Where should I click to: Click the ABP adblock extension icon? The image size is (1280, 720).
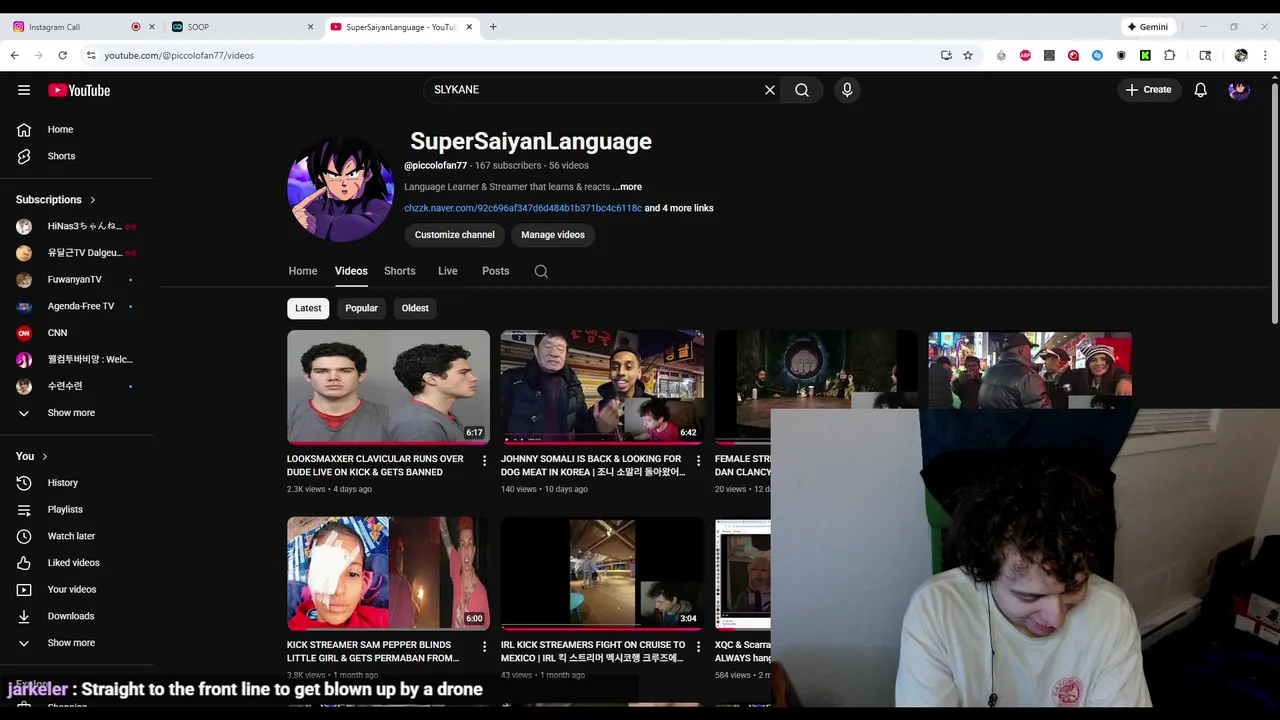pos(1025,55)
